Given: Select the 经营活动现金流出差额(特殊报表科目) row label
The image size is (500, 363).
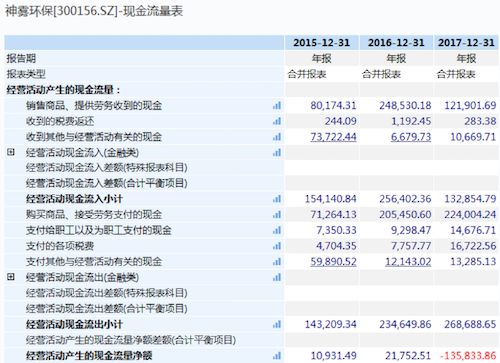Looking at the screenshot, I should (x=107, y=293).
